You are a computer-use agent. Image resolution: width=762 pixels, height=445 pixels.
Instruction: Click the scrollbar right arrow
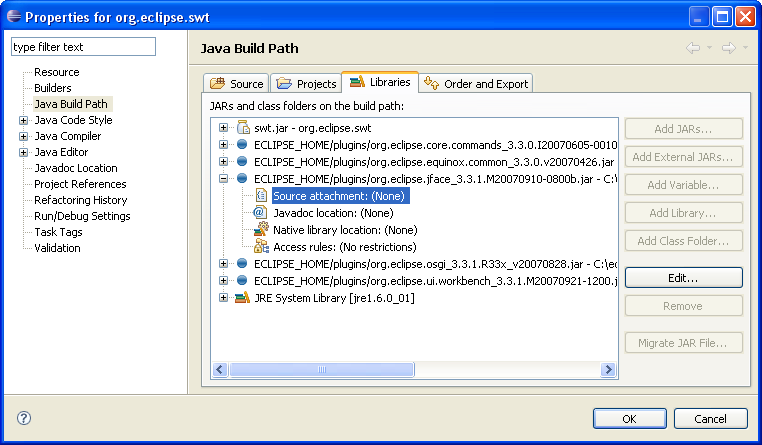[x=608, y=369]
